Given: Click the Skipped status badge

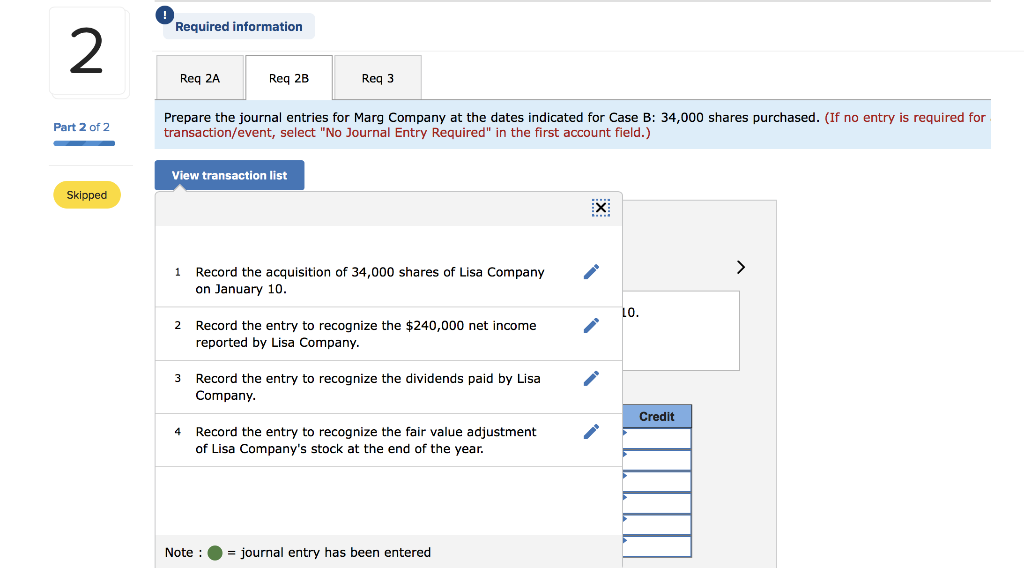Looking at the screenshot, I should [x=87, y=195].
